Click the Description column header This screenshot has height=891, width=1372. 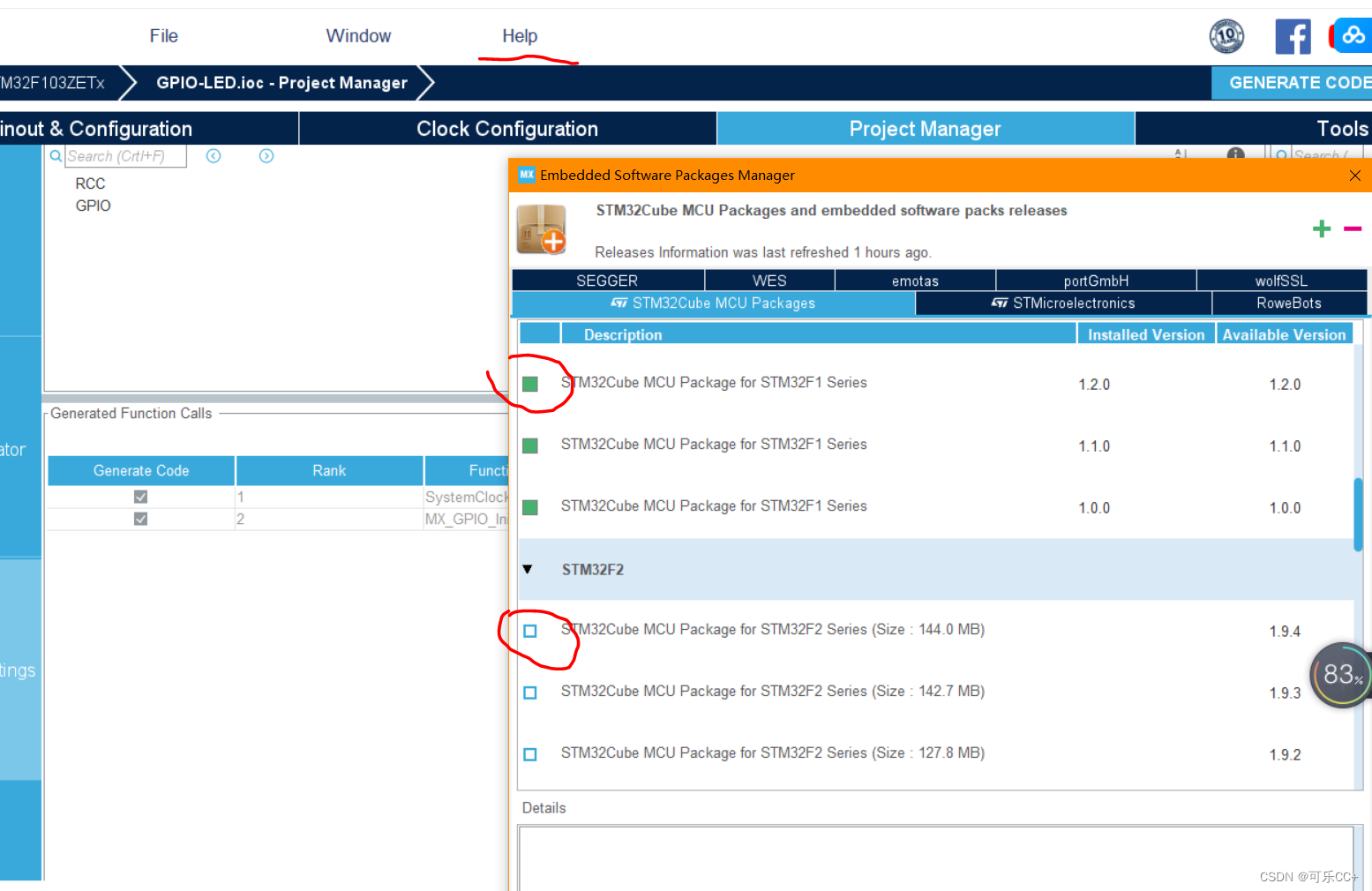818,334
